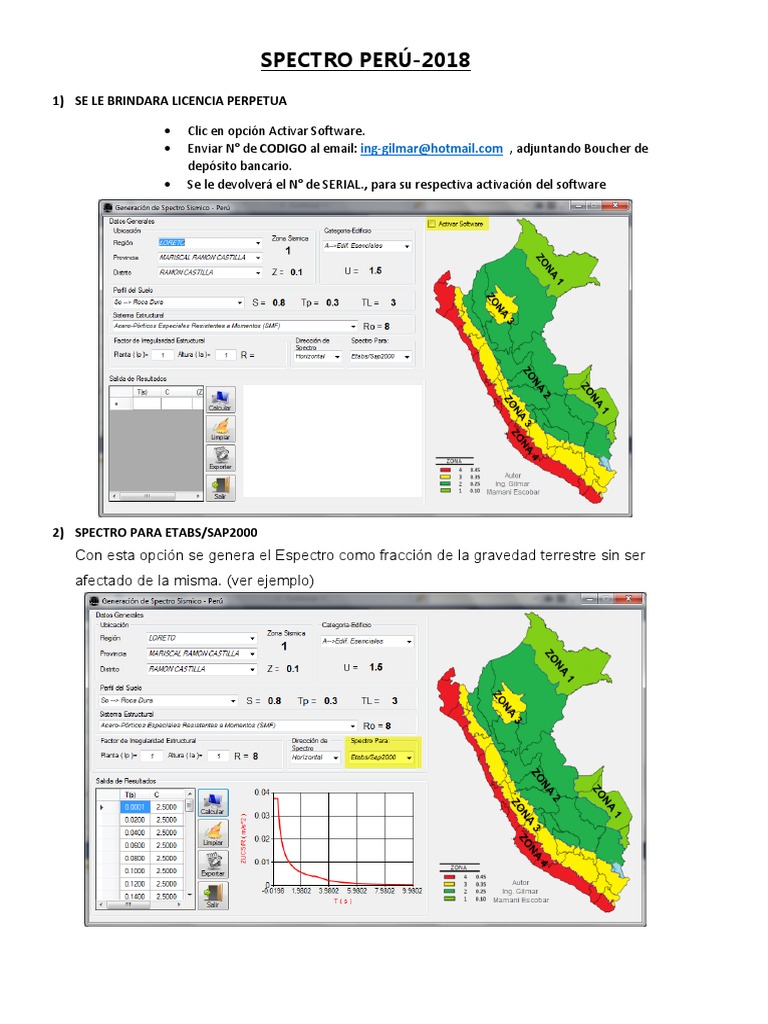Click SPECTRO PERÚ-2018 document title
Image resolution: width=768 pixels, height=1024 pixels.
365,59
